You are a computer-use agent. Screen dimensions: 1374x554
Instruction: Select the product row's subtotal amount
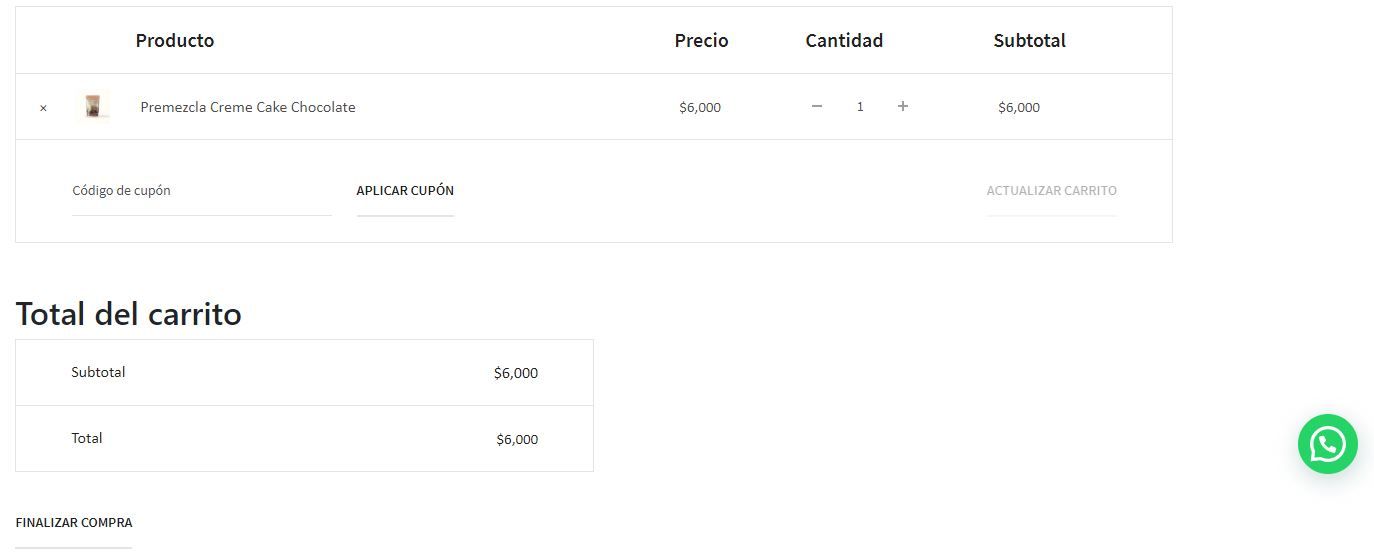(x=1019, y=108)
